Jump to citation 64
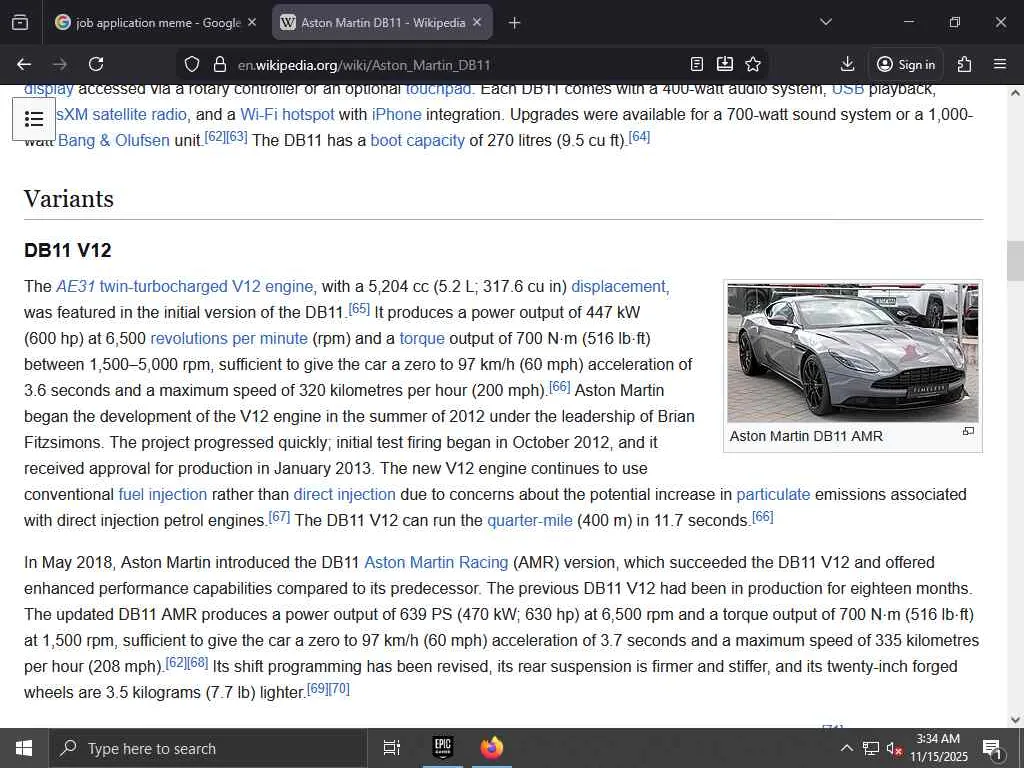Screen dimensions: 1024x768 tap(639, 137)
